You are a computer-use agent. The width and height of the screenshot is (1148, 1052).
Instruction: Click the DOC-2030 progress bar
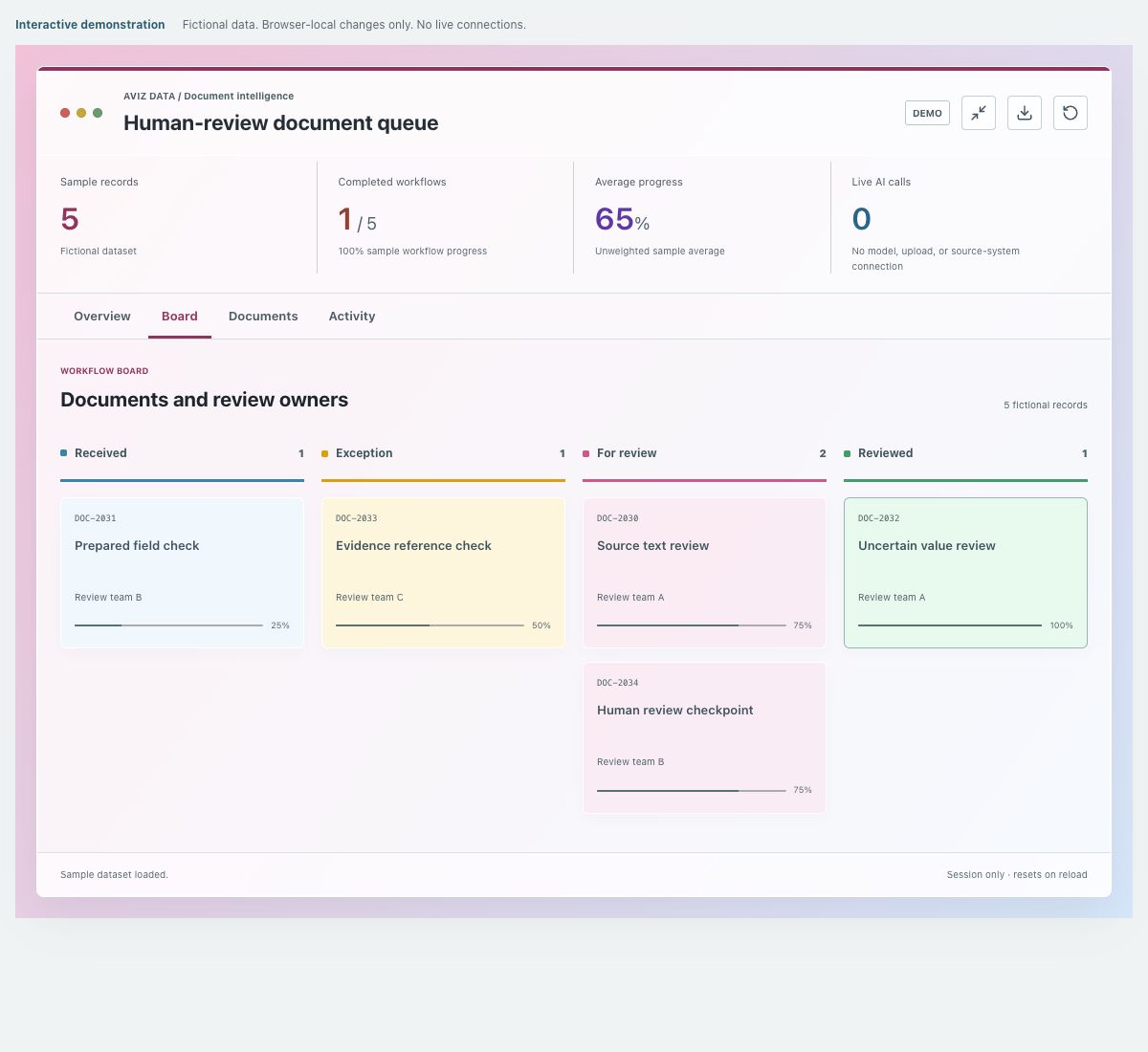click(x=691, y=625)
